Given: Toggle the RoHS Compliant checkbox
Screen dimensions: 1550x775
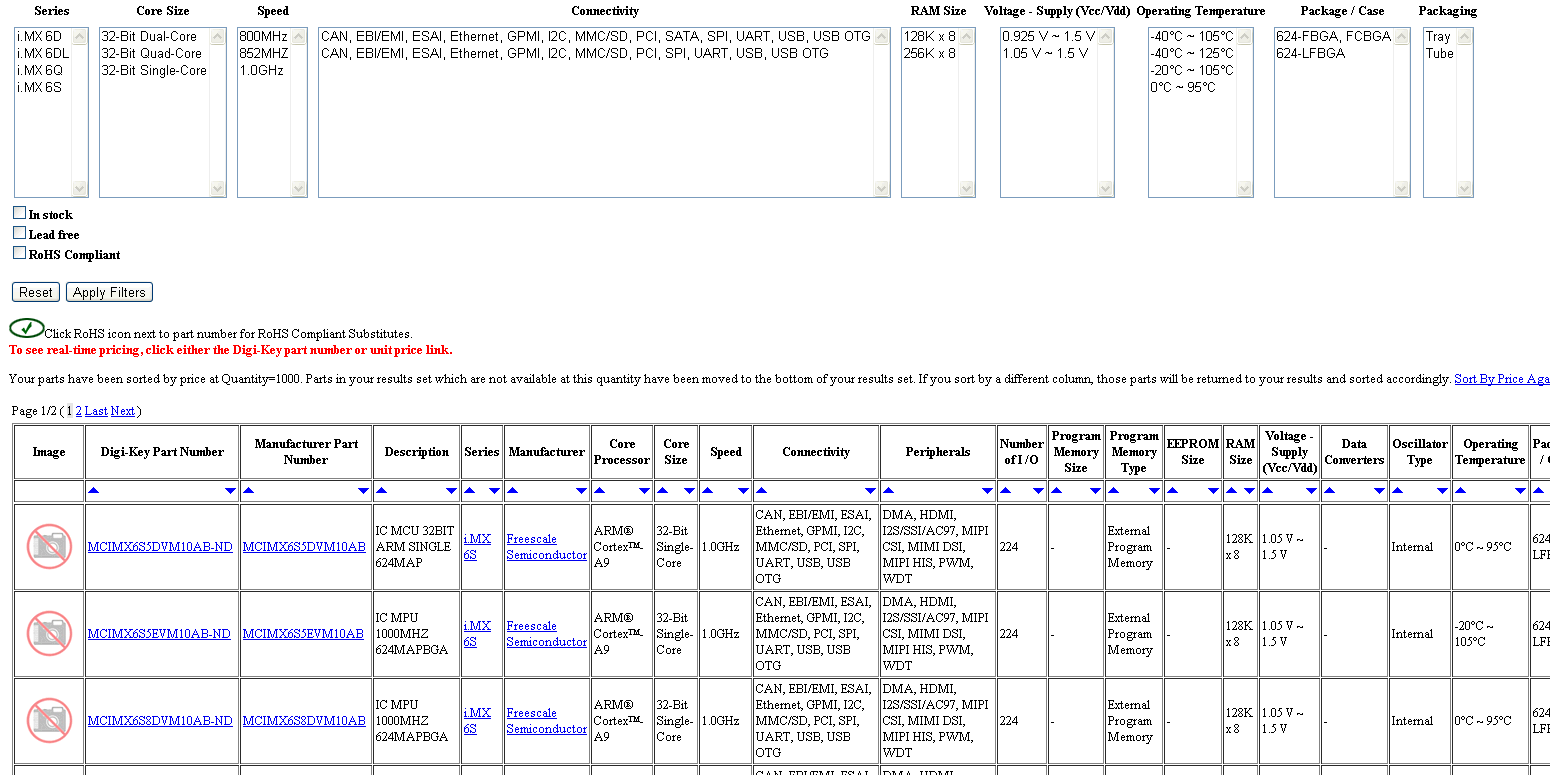Looking at the screenshot, I should pyautogui.click(x=19, y=253).
